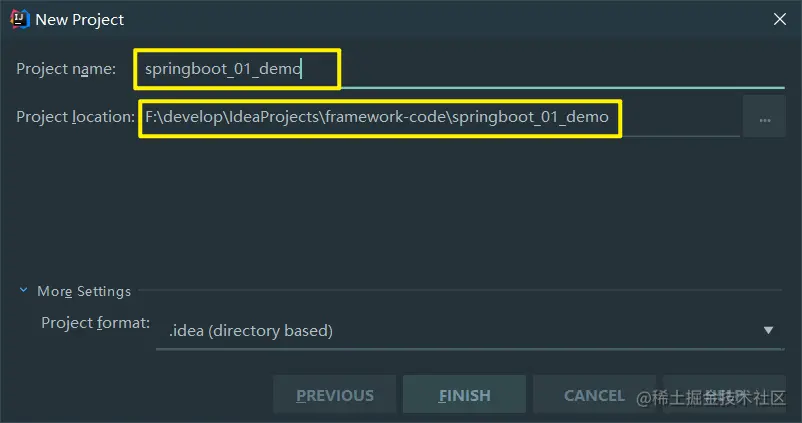
Task: Go back with the PREVIOUS button
Action: (x=335, y=395)
